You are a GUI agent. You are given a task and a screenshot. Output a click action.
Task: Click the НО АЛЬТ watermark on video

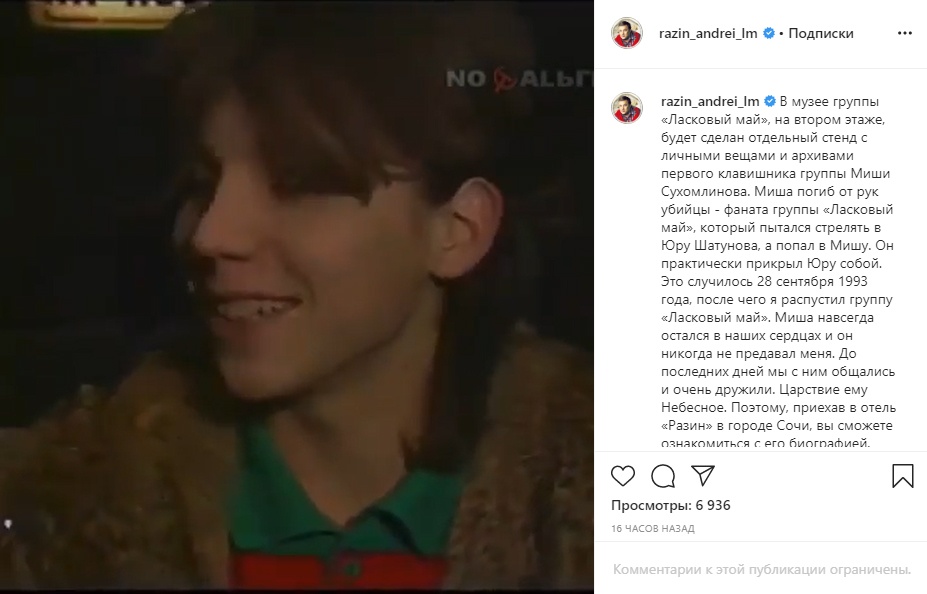coord(519,79)
